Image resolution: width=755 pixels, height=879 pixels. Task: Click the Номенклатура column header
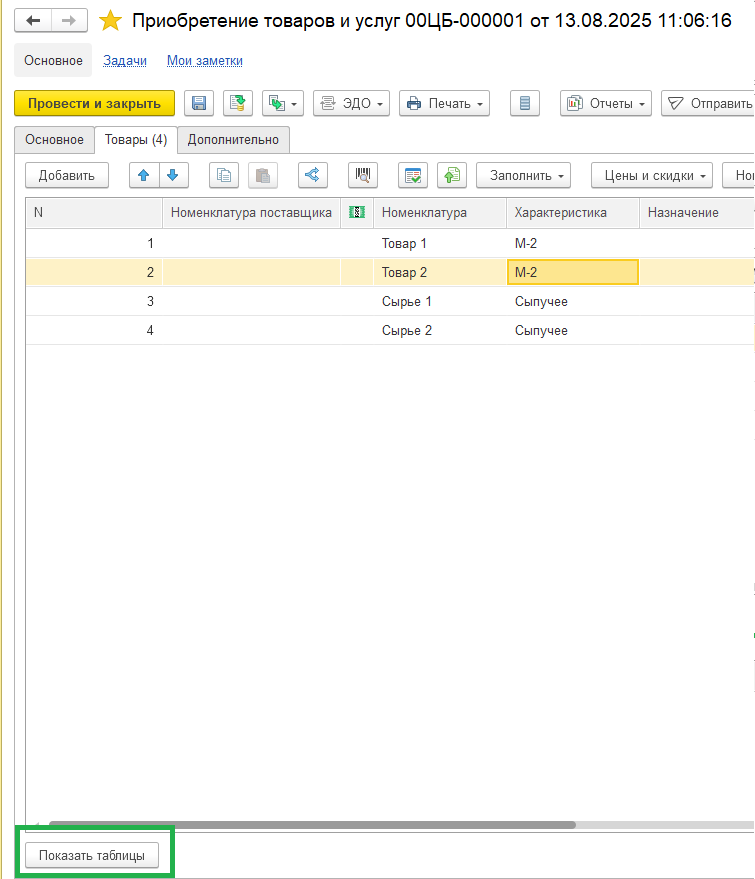[x=440, y=212]
